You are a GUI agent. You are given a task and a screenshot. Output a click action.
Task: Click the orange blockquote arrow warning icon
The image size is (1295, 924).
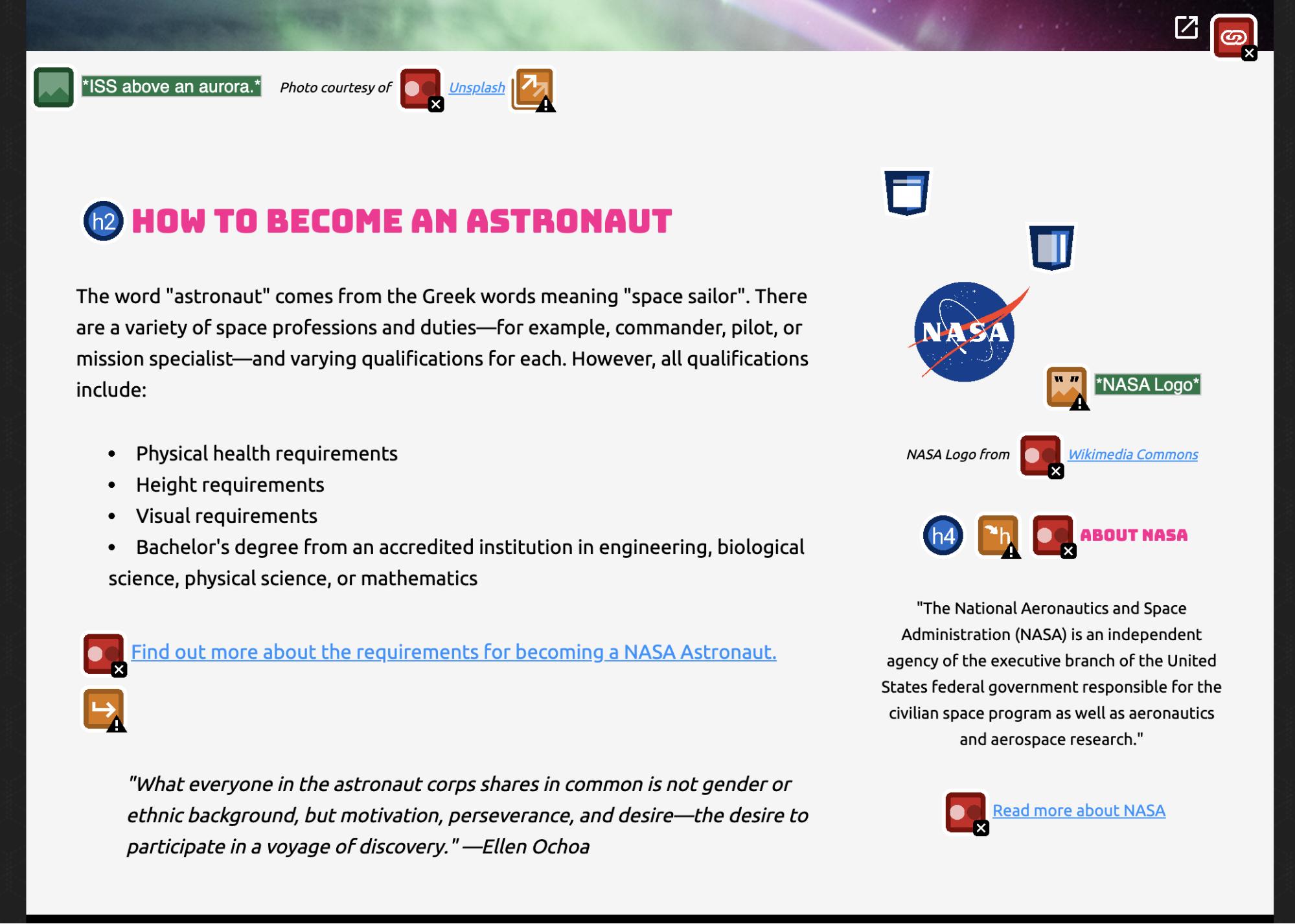(x=104, y=709)
